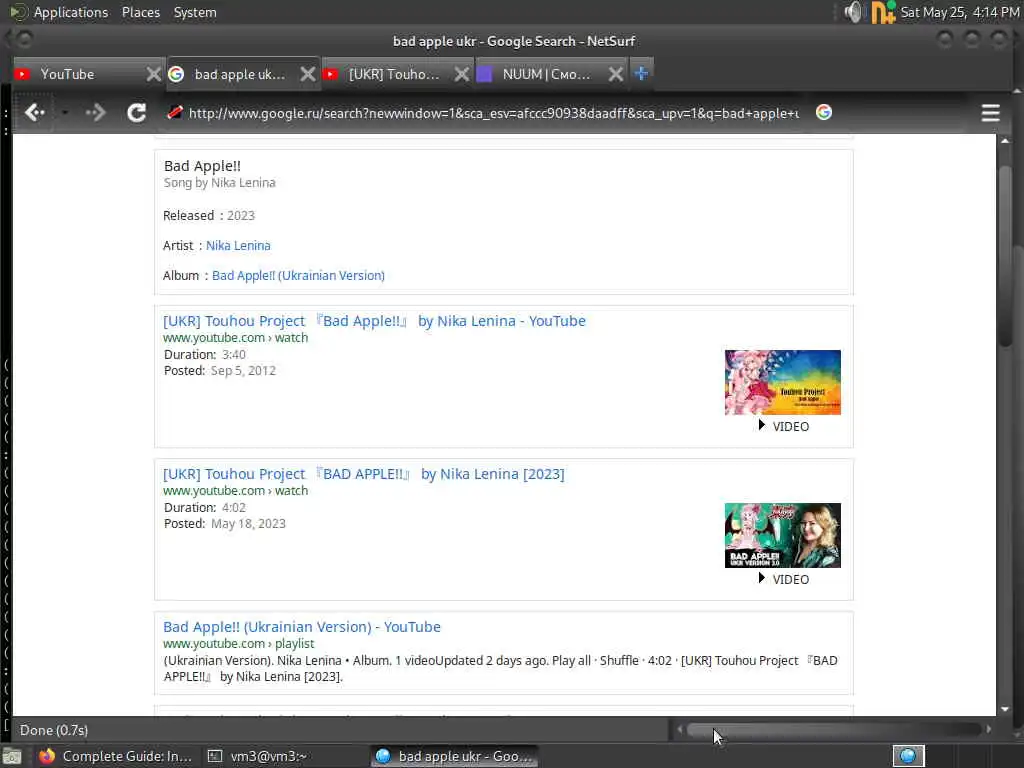The image size is (1024, 768).
Task: Click the distro logo beside Applications
Action: pyautogui.click(x=18, y=12)
